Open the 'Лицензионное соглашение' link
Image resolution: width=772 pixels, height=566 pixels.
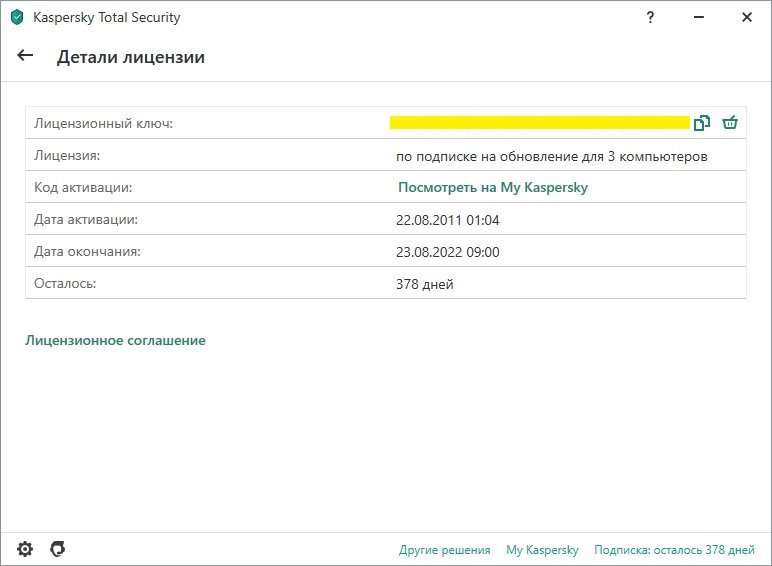click(115, 341)
